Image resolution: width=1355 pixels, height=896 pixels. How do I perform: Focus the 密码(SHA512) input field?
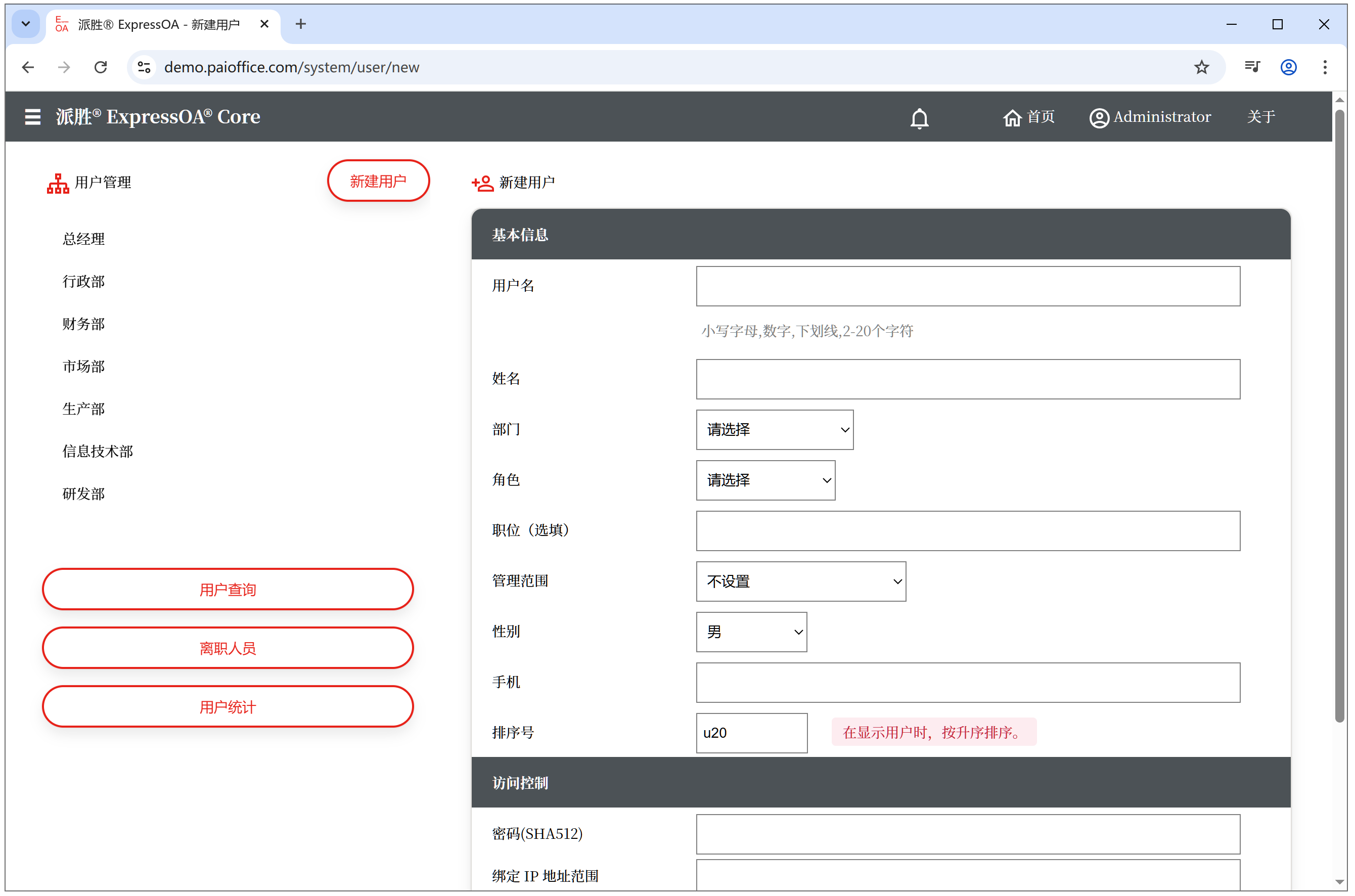point(968,834)
